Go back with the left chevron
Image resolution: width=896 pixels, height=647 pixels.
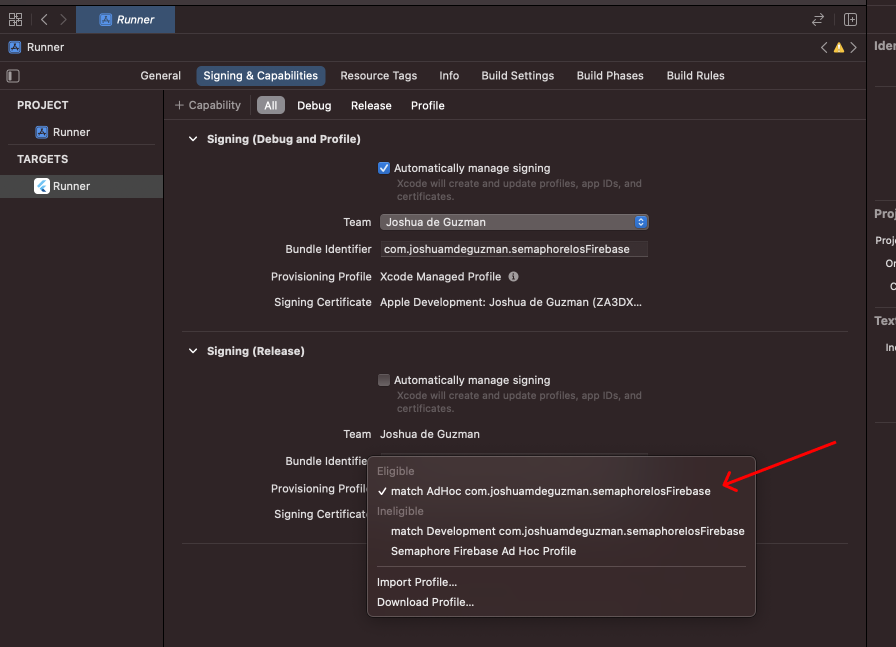point(44,19)
